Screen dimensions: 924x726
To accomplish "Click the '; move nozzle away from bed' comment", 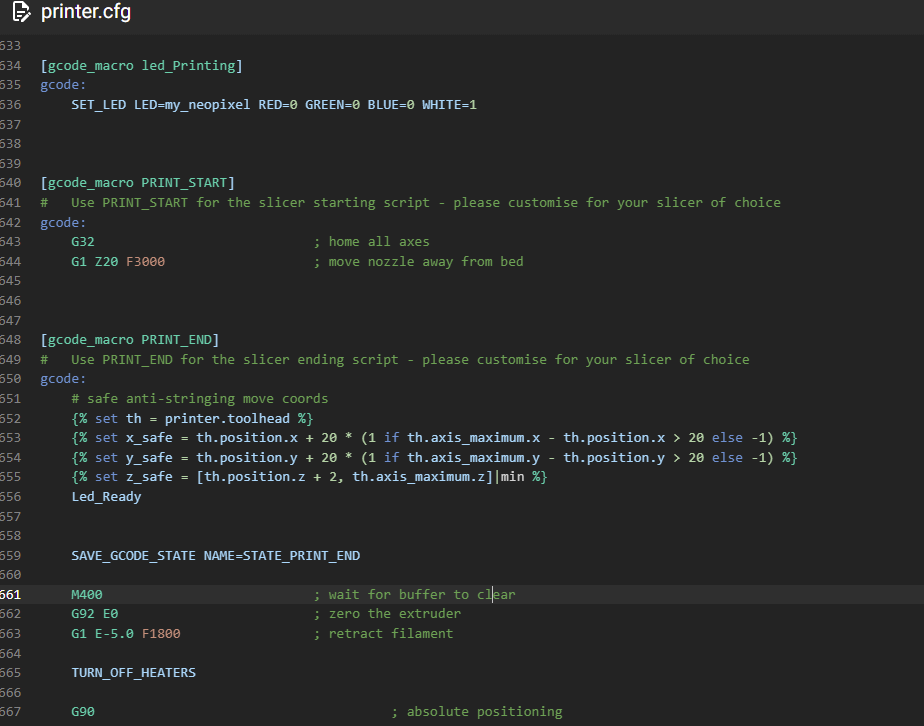I will click(x=418, y=262).
